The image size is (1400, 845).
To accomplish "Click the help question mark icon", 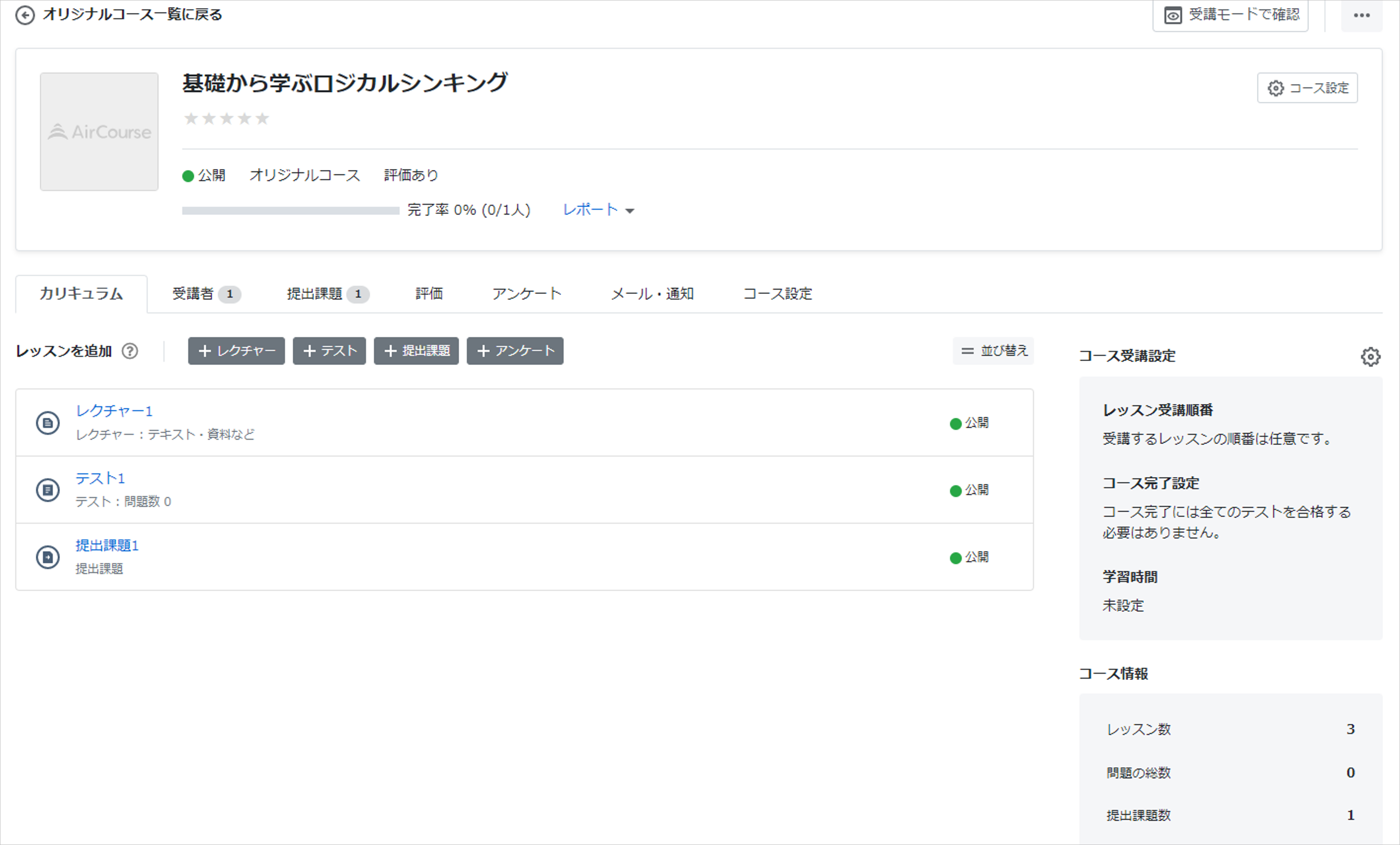I will pos(130,351).
